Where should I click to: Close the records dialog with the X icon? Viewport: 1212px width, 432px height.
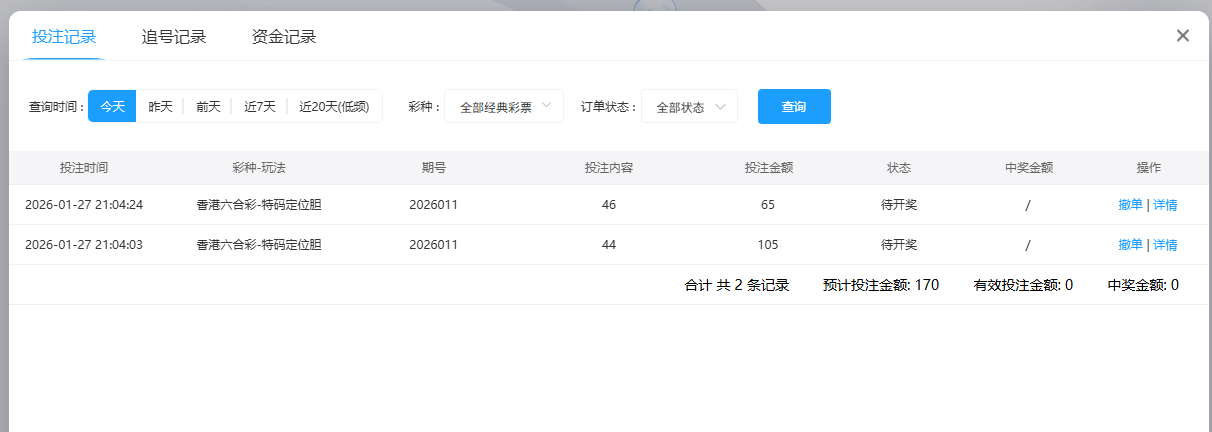coord(1183,36)
